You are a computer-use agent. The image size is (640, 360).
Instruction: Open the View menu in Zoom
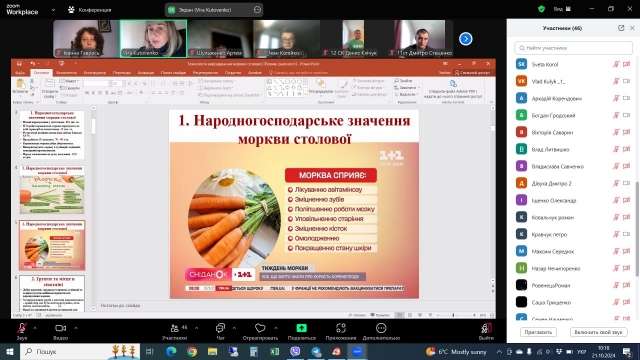(562, 9)
